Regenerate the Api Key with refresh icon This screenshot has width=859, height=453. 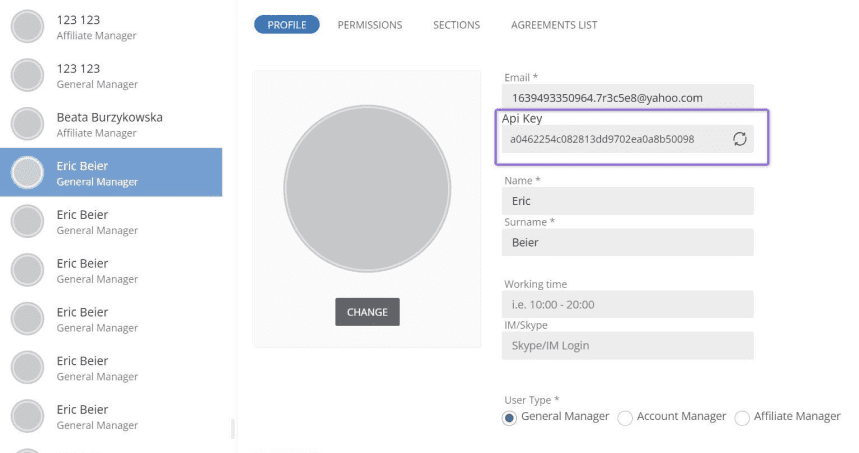click(x=740, y=139)
